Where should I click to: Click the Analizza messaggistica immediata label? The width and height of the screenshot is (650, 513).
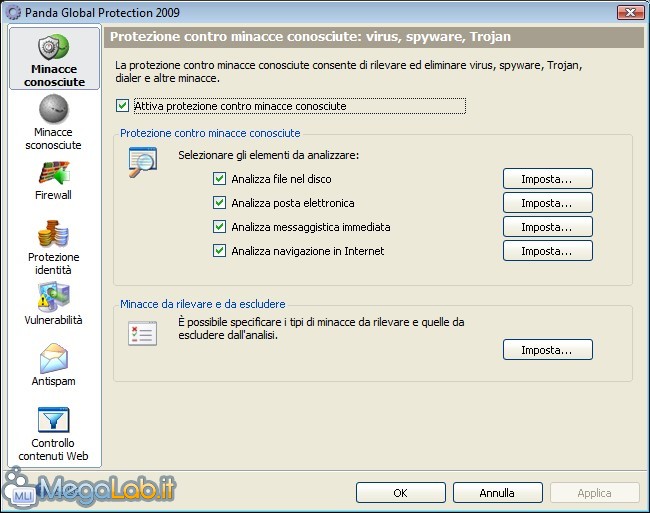coord(311,227)
